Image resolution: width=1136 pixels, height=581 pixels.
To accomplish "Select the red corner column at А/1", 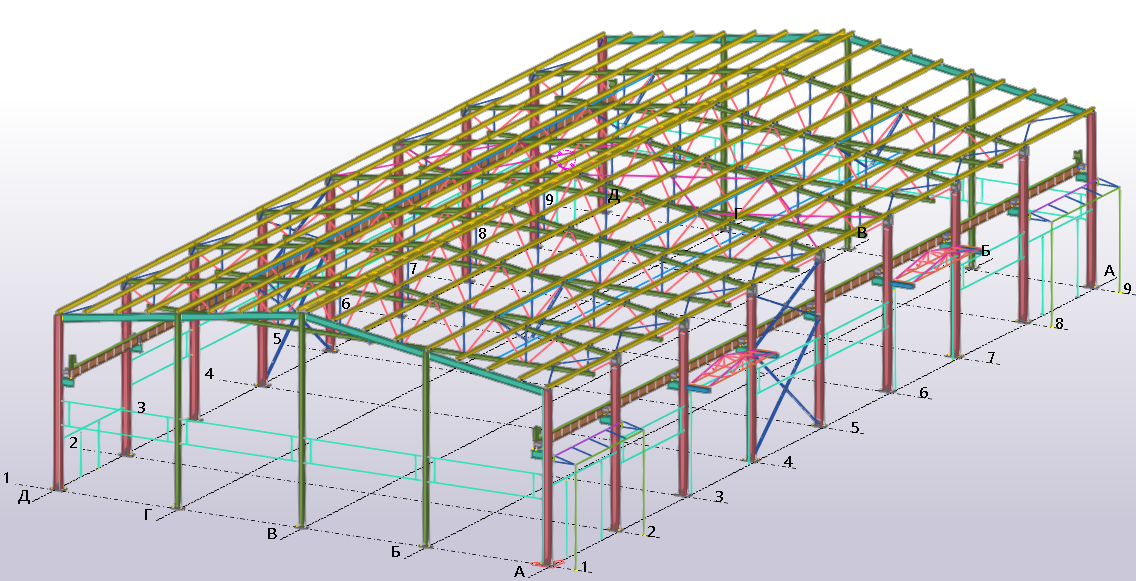I will pyautogui.click(x=547, y=480).
